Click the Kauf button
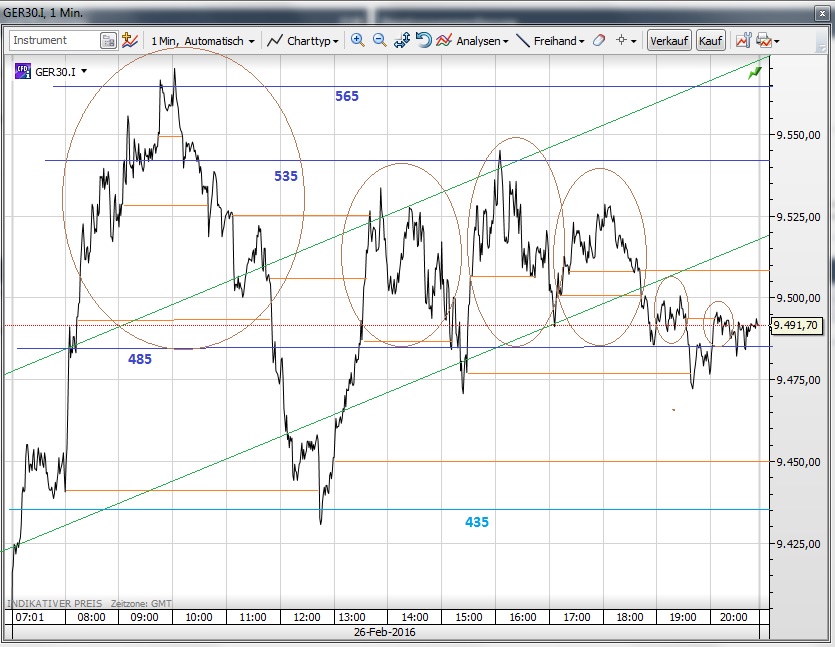The image size is (835, 647). point(710,41)
